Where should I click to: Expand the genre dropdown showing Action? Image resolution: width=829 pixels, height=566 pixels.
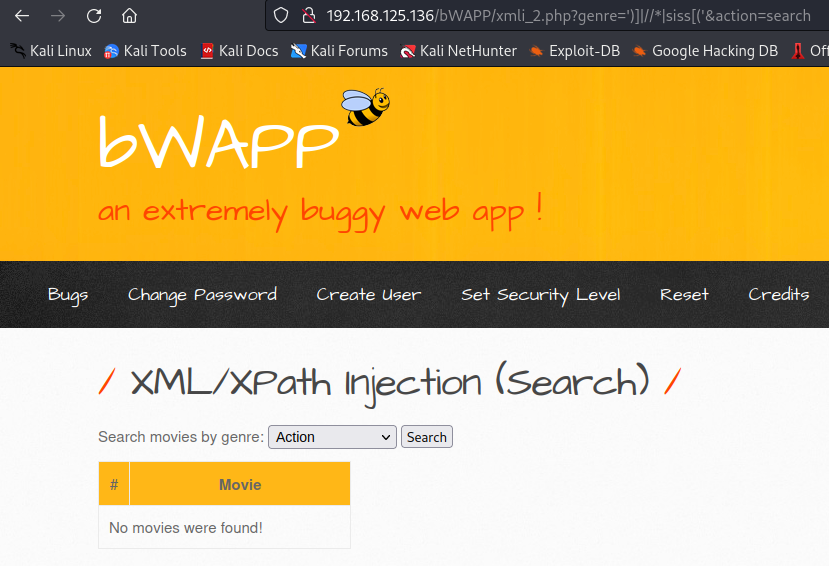pyautogui.click(x=332, y=437)
